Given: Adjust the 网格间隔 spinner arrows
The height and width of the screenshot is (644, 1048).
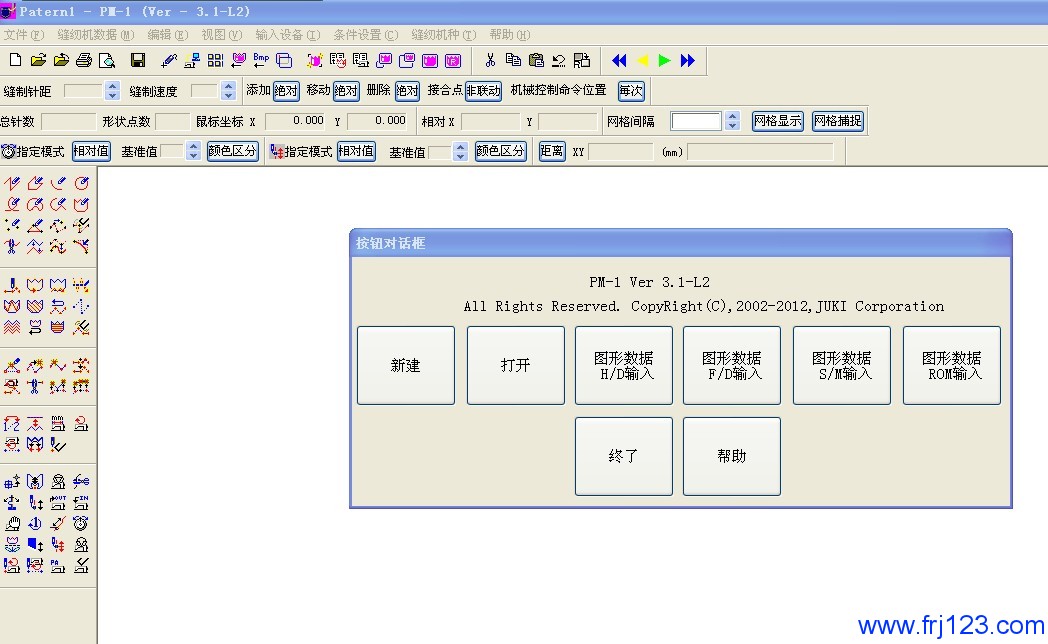Looking at the screenshot, I should [732, 121].
